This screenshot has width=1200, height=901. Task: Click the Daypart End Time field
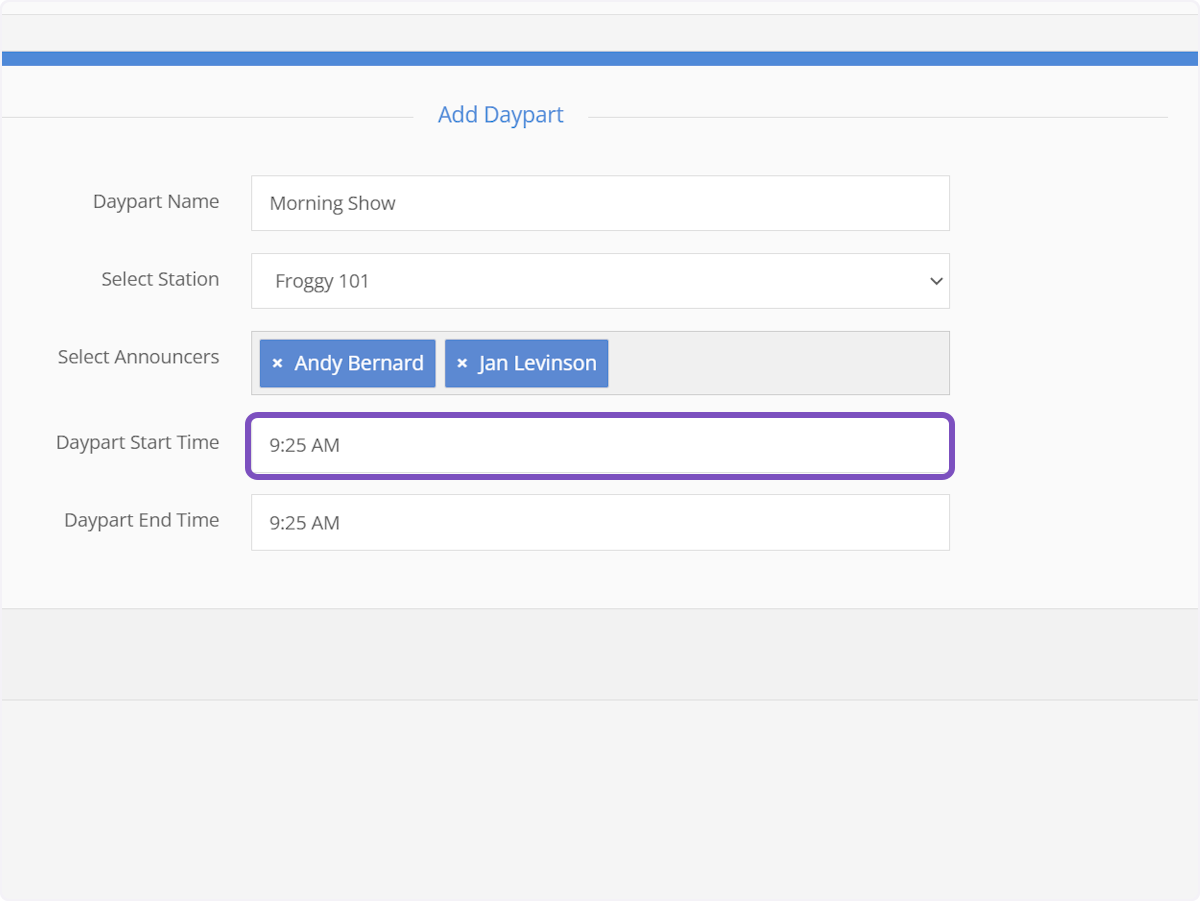(600, 522)
